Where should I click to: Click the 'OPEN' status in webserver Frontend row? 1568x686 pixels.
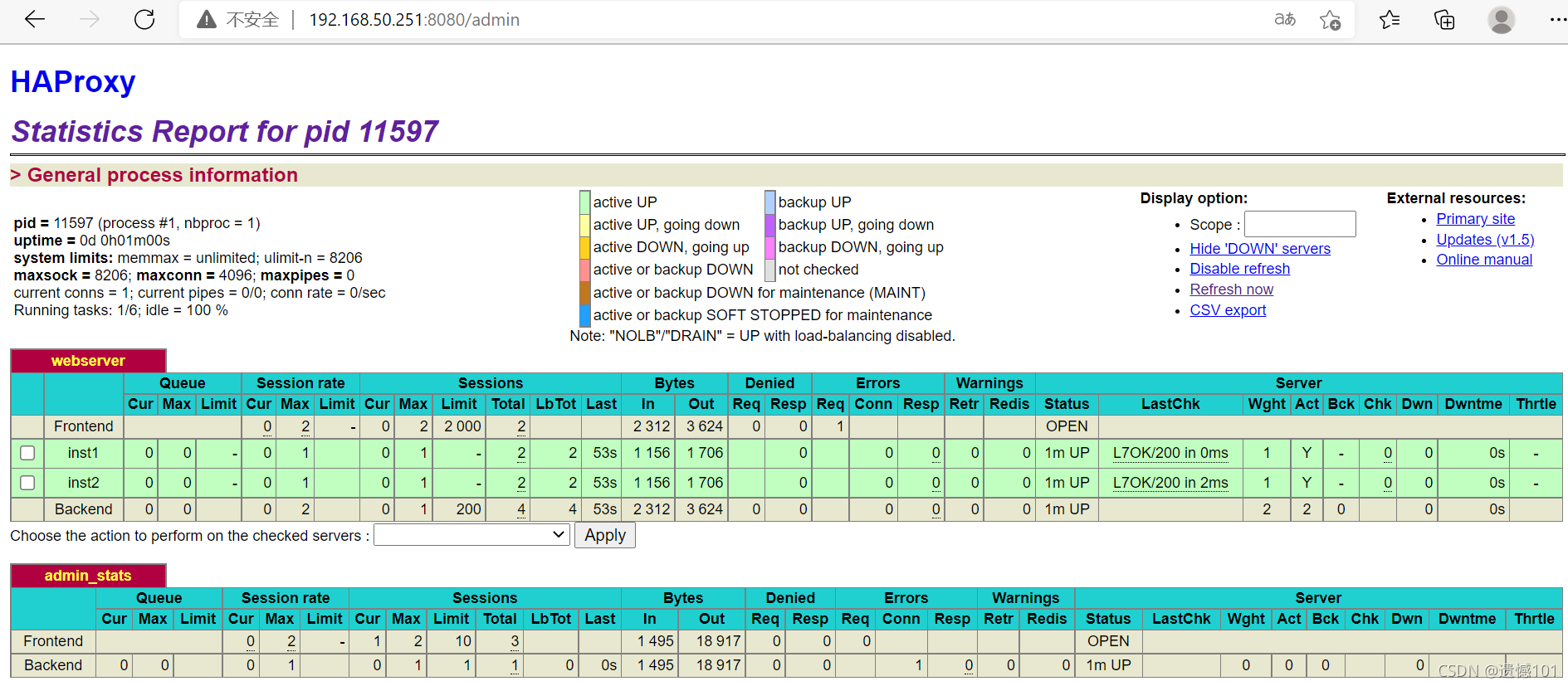pos(1067,426)
